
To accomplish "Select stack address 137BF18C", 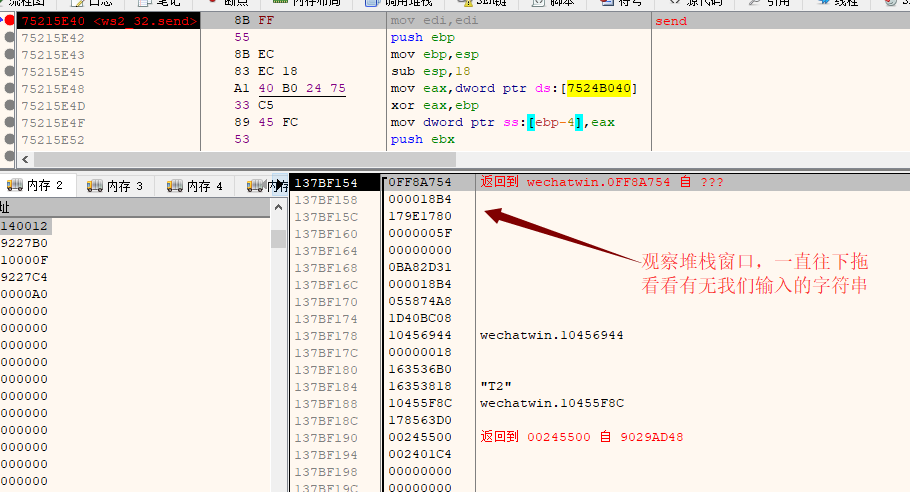I will tap(326, 421).
